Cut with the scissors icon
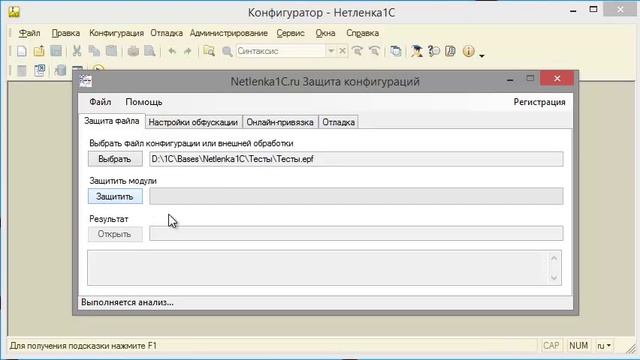This screenshot has height=360, width=640. click(x=77, y=51)
